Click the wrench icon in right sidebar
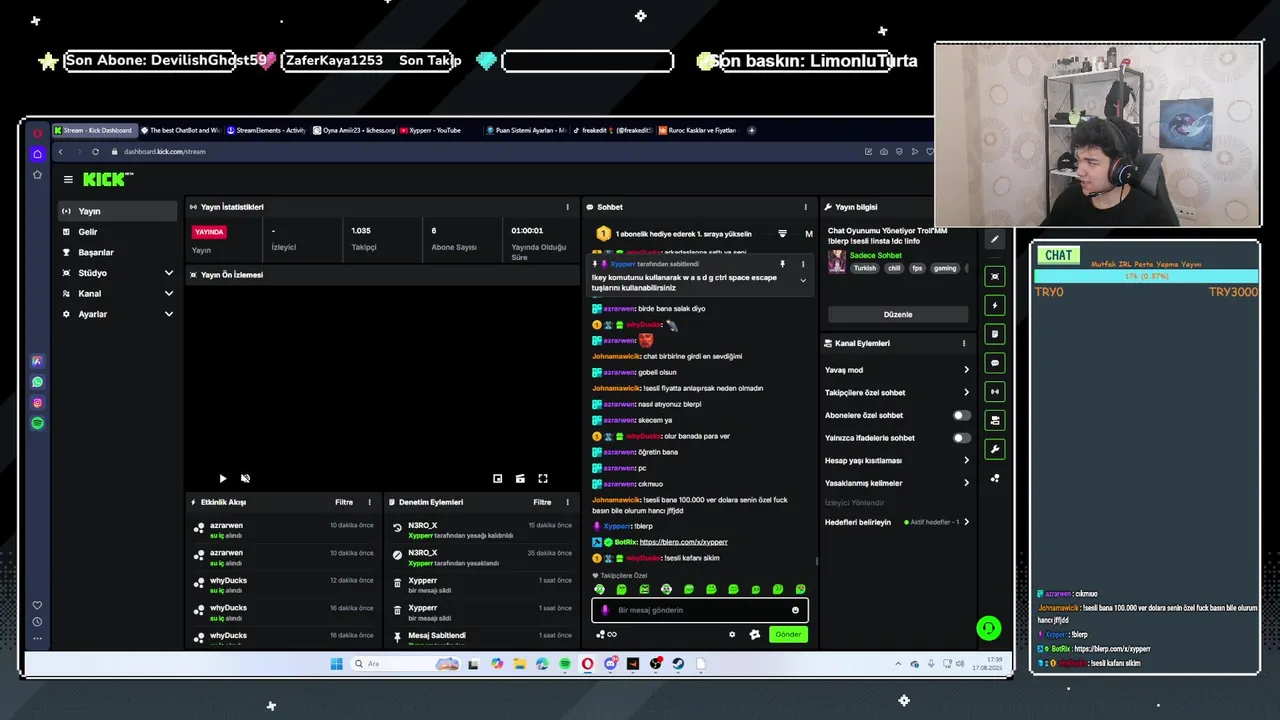This screenshot has height=720, width=1280. 994,449
